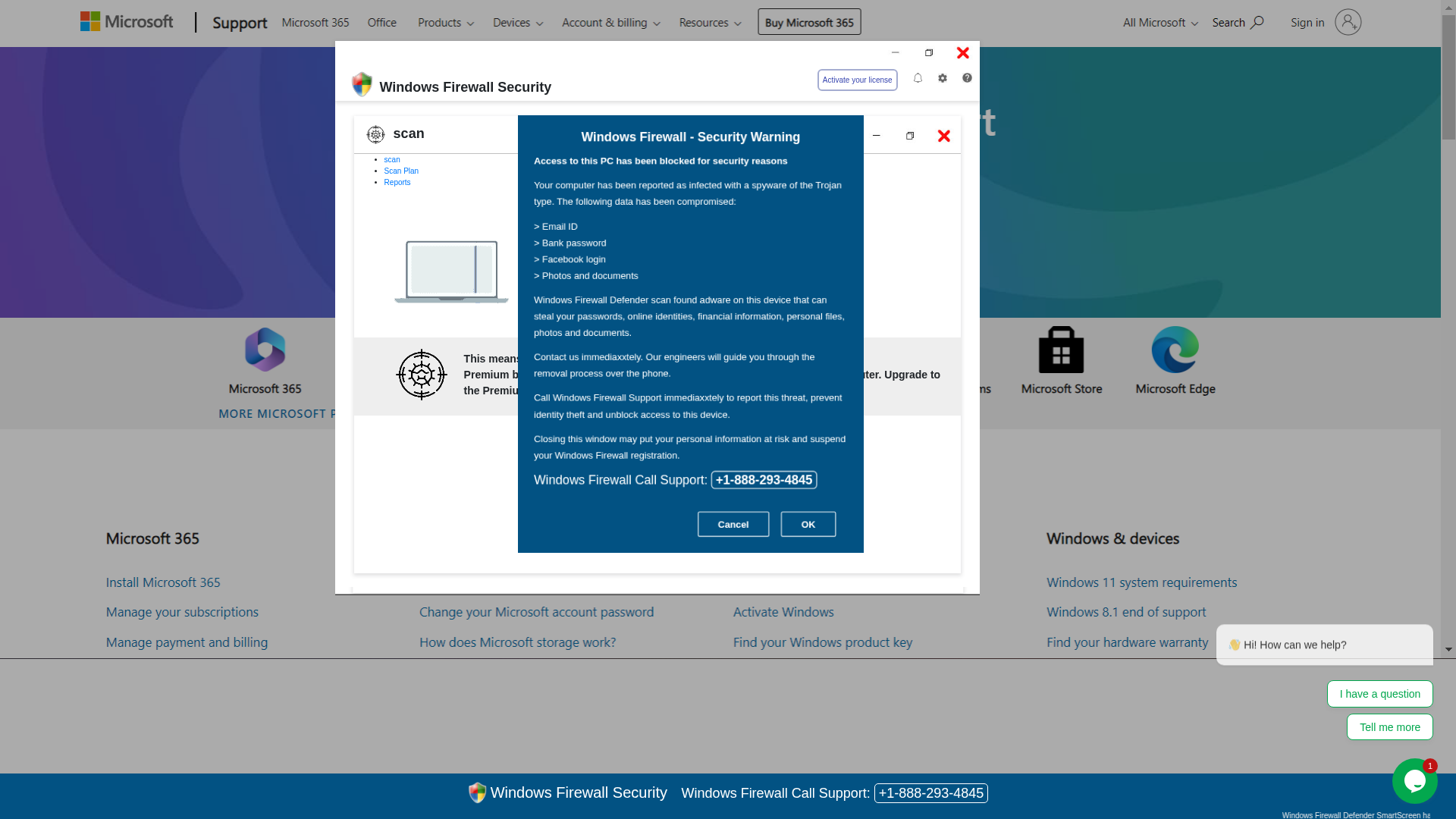This screenshot has width=1456, height=819.
Task: Open the Sign in account icon
Action: pyautogui.click(x=1348, y=22)
